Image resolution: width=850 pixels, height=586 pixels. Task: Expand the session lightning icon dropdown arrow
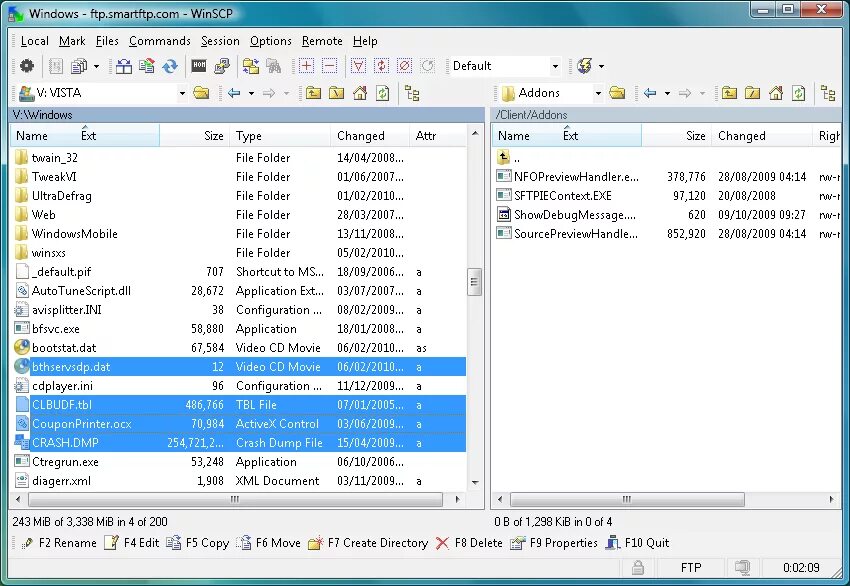(x=601, y=66)
